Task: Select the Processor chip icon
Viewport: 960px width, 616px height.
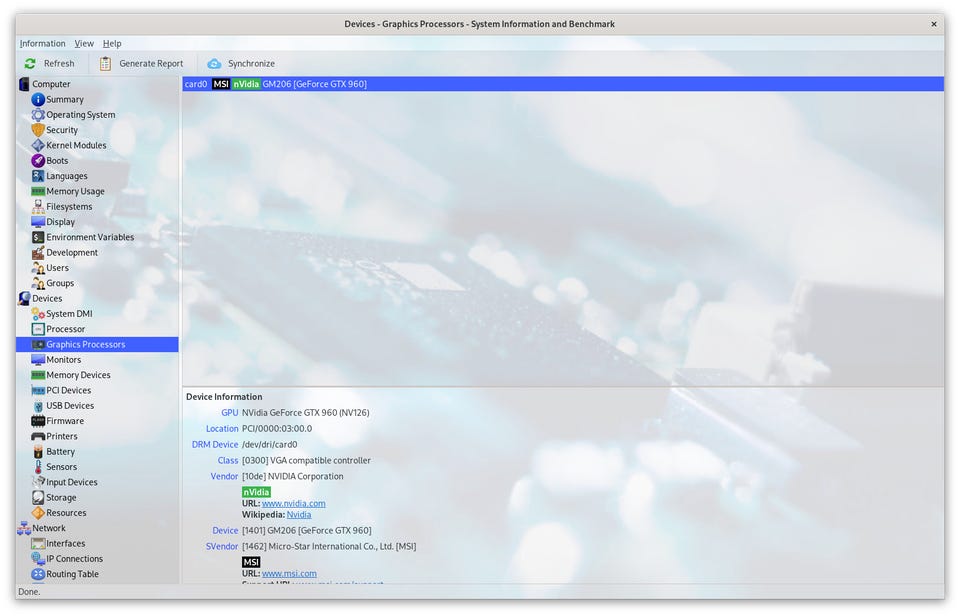Action: tap(38, 329)
